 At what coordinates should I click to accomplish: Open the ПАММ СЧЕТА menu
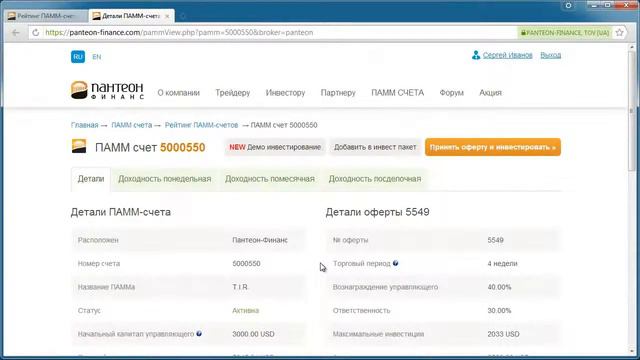click(398, 93)
